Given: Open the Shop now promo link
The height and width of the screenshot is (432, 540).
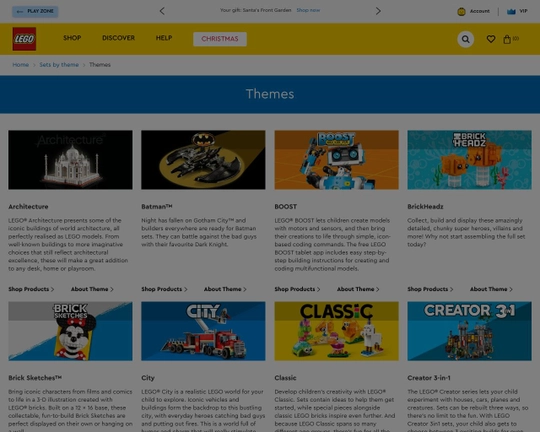Looking at the screenshot, I should [x=308, y=10].
